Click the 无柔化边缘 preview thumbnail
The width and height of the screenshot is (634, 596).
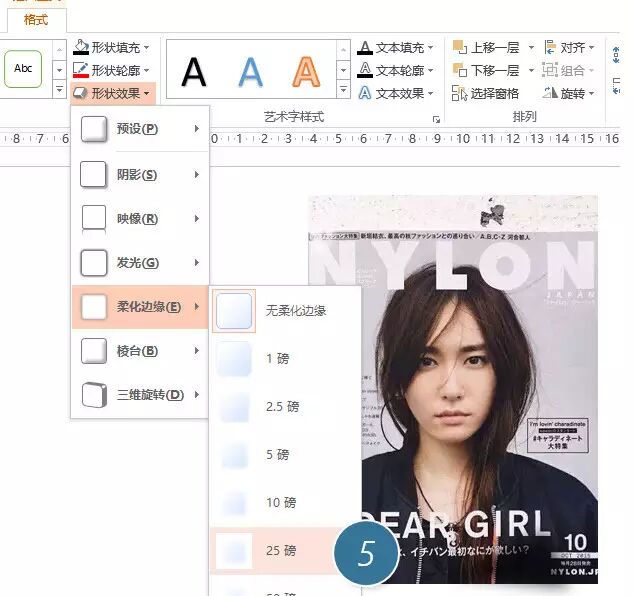click(234, 311)
